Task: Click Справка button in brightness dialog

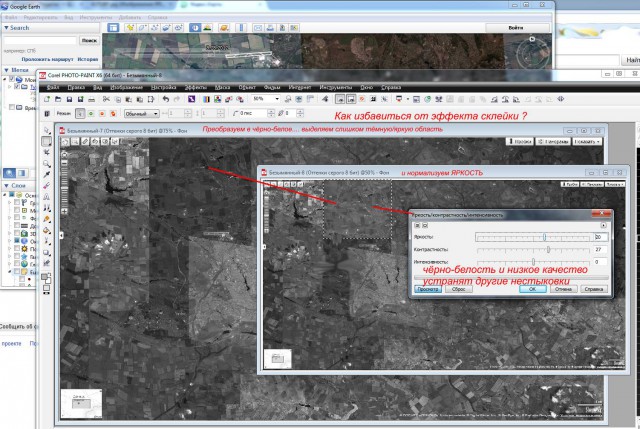Action: (593, 289)
